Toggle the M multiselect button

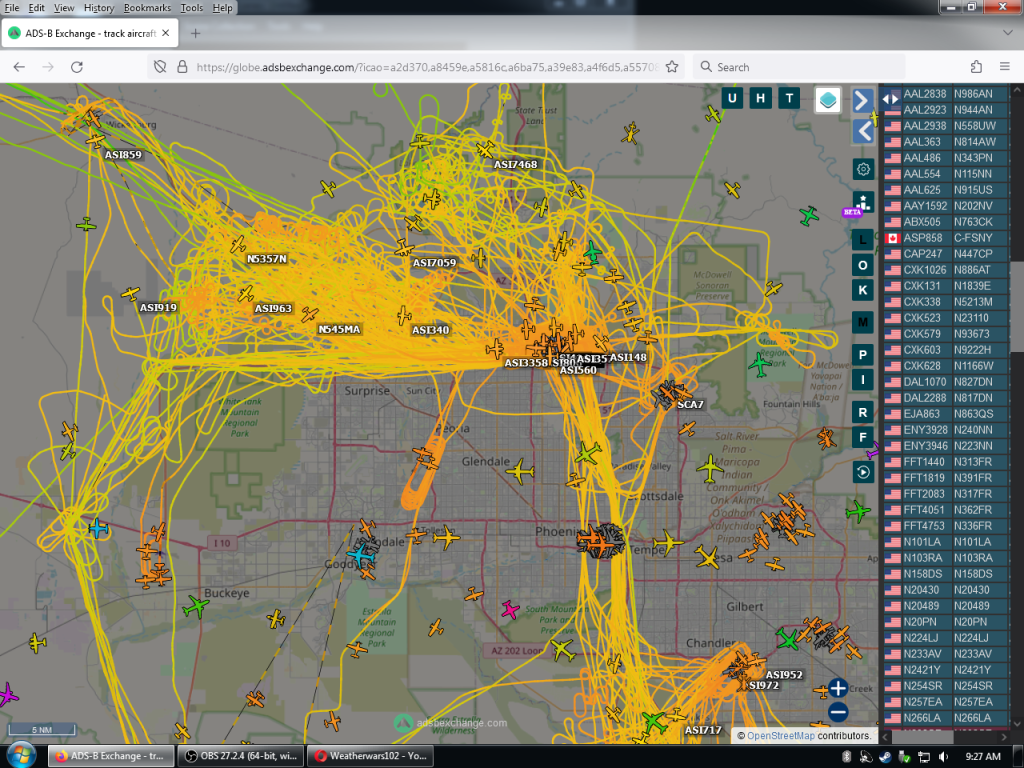863,323
